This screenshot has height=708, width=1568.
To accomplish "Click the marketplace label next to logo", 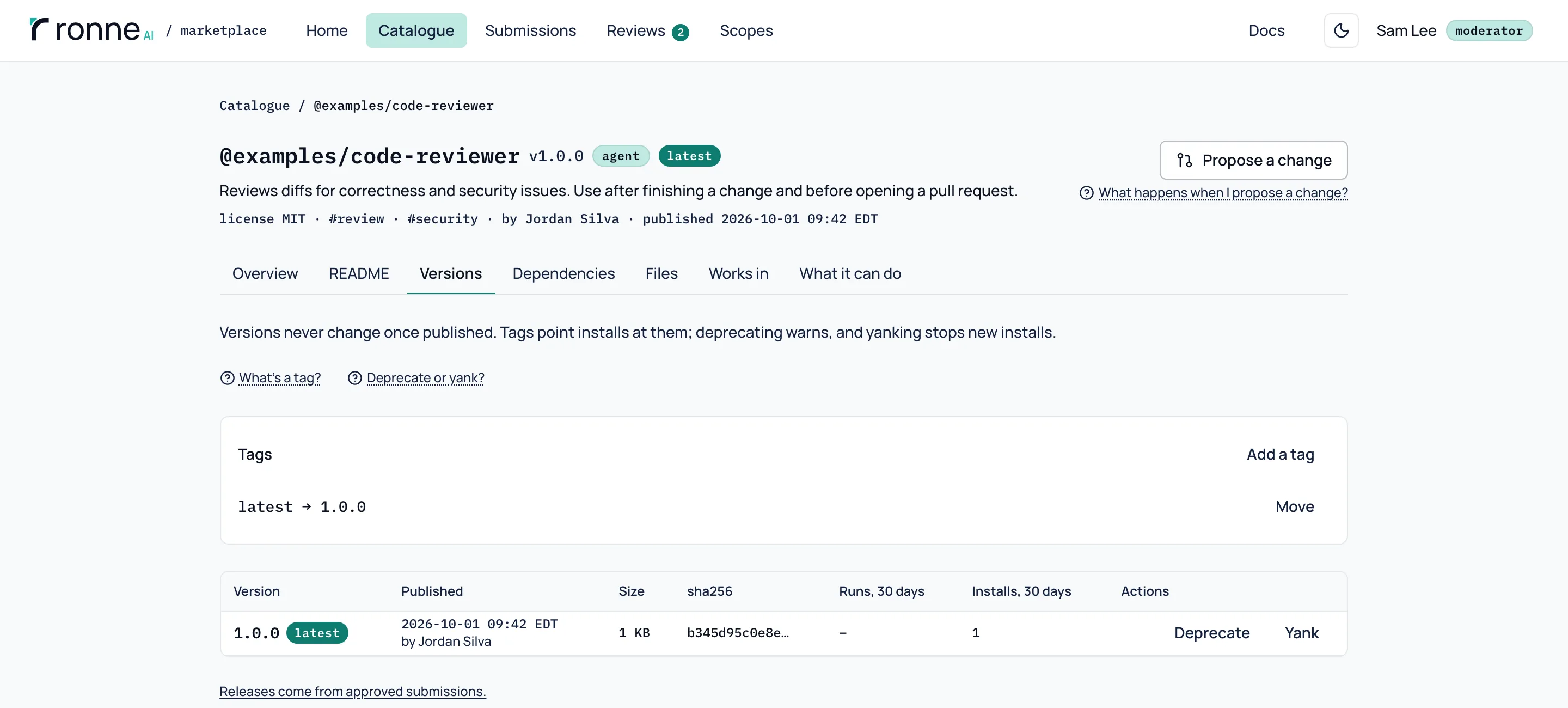I will click(223, 30).
